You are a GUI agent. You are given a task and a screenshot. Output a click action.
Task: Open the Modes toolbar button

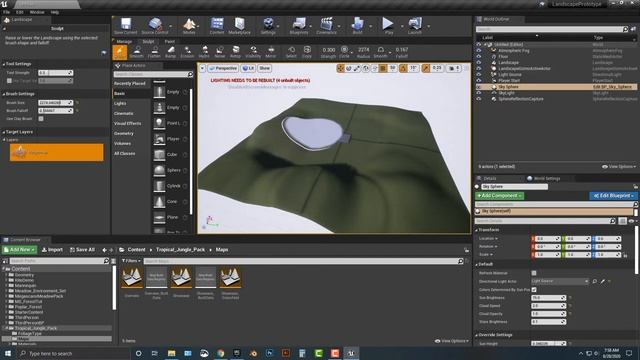189,26
